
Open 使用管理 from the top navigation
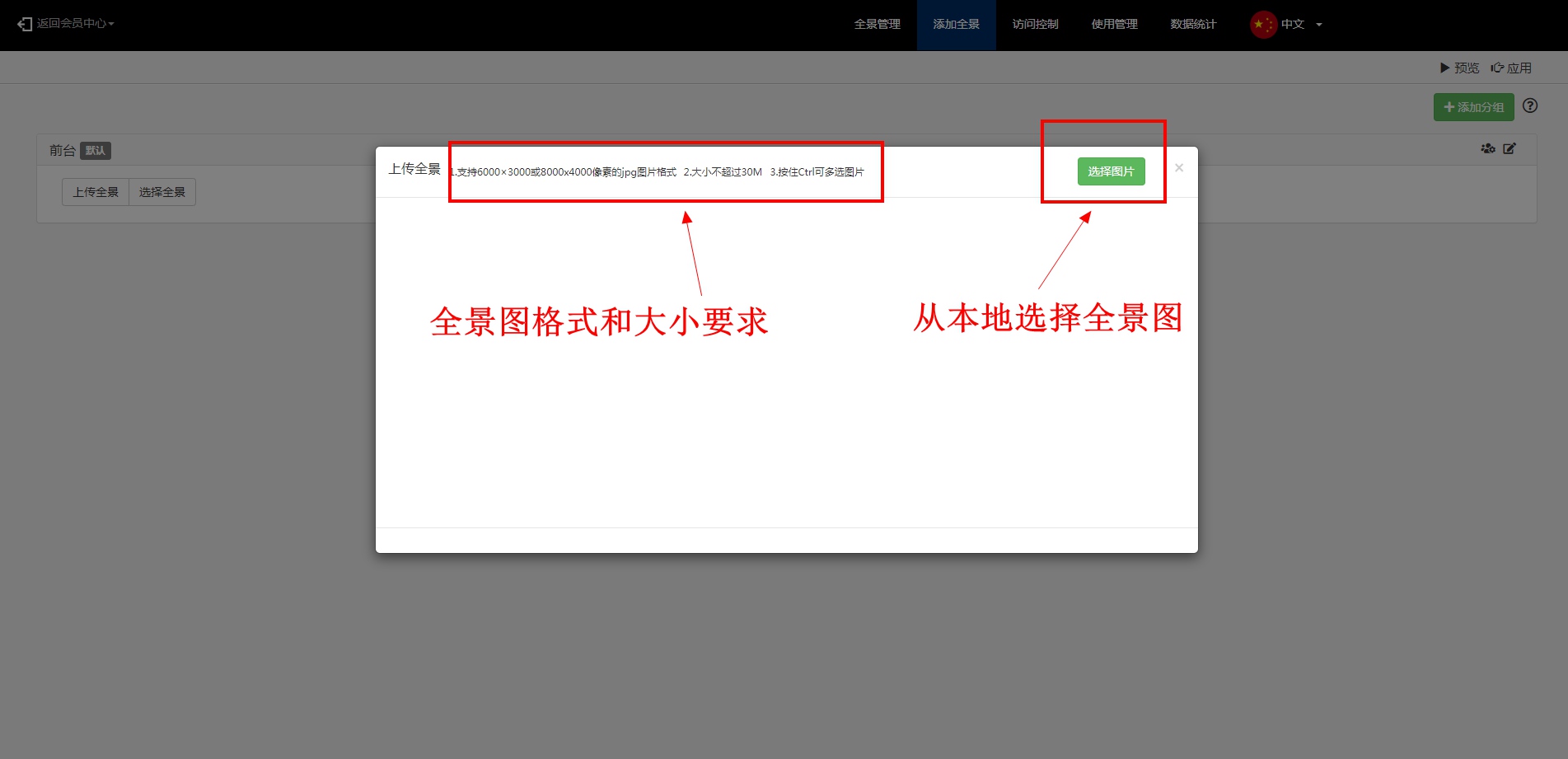coord(1114,25)
